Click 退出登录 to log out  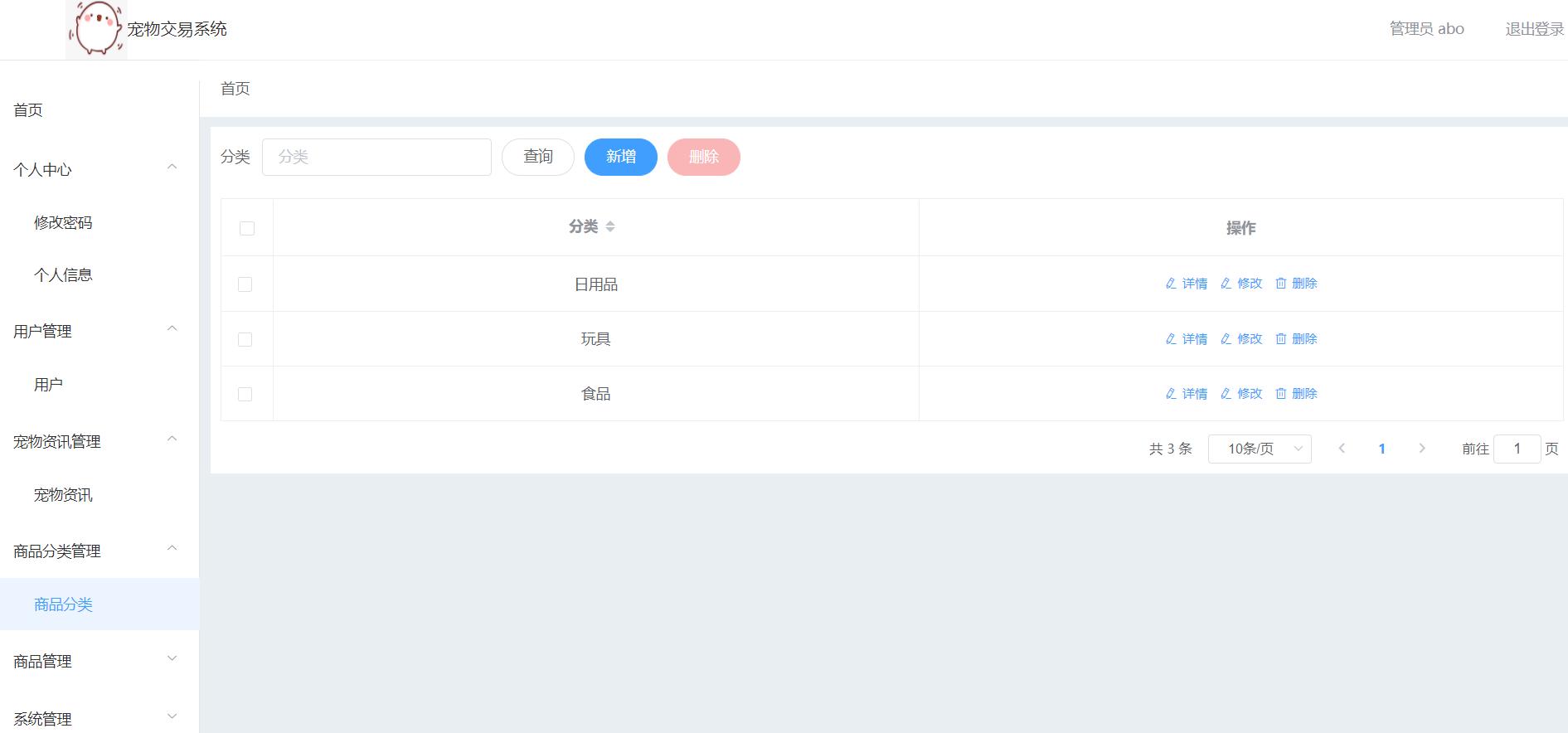click(x=1535, y=29)
